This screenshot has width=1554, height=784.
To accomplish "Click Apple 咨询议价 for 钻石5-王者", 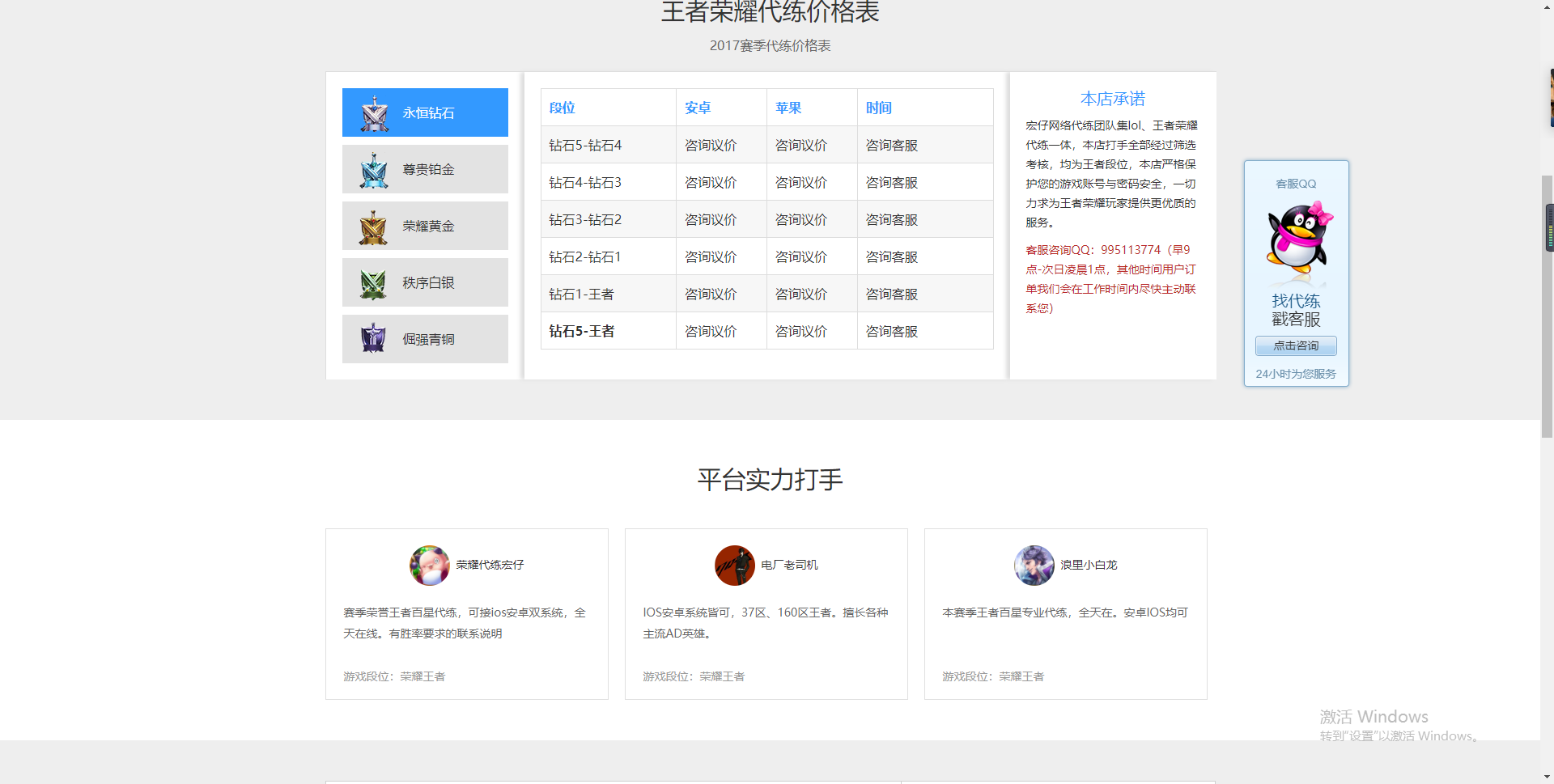I will [800, 332].
